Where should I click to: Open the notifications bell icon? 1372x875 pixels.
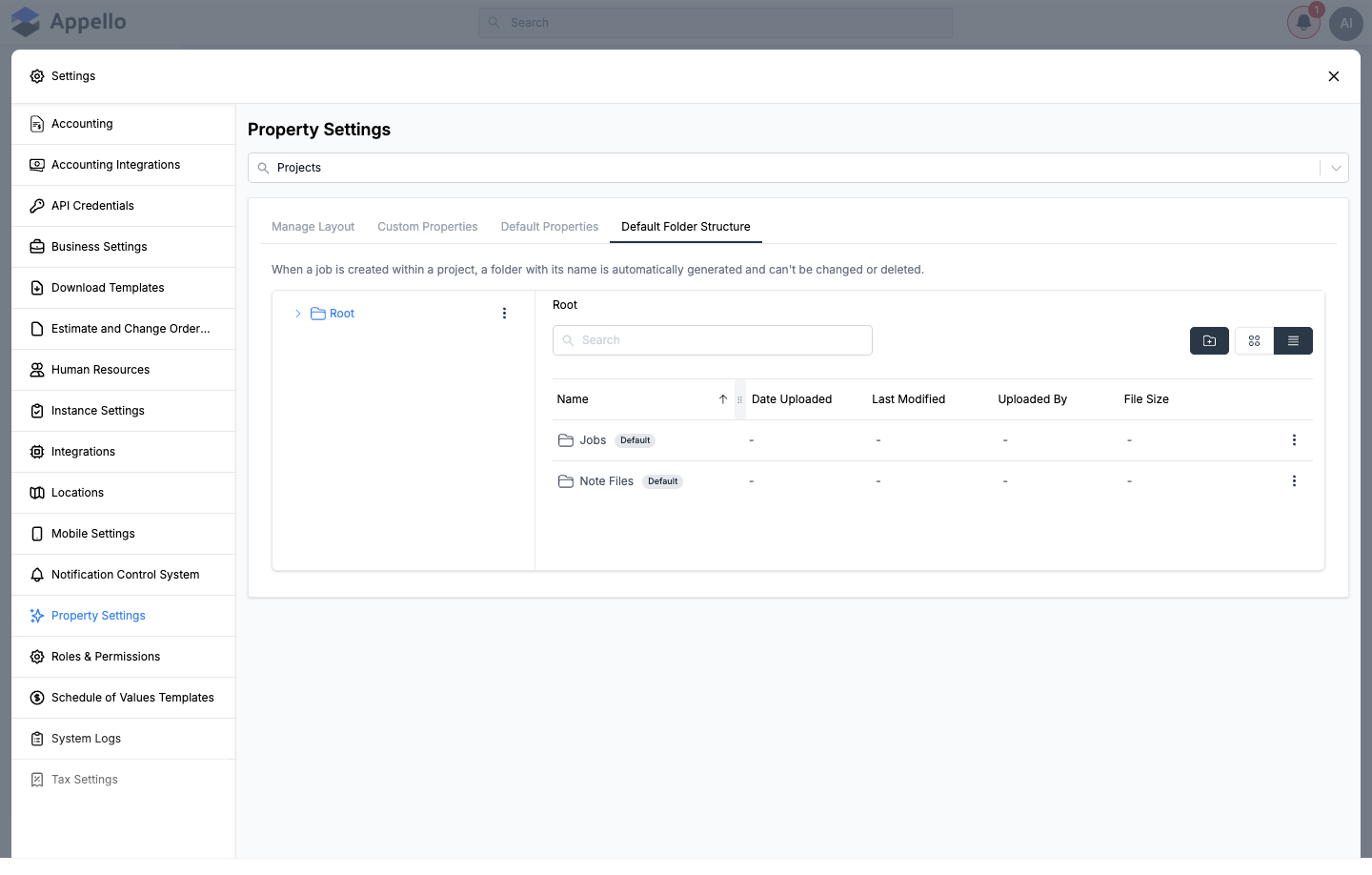coord(1303,23)
